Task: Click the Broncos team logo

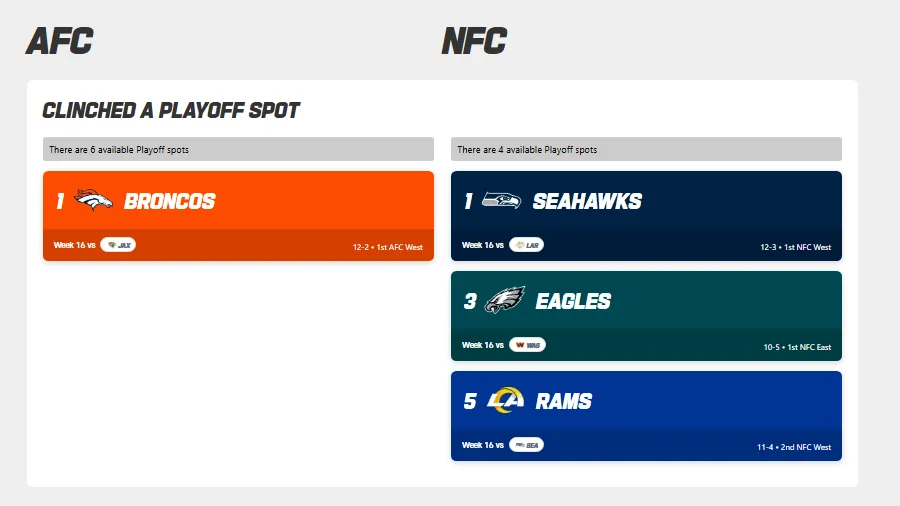Action: click(94, 201)
